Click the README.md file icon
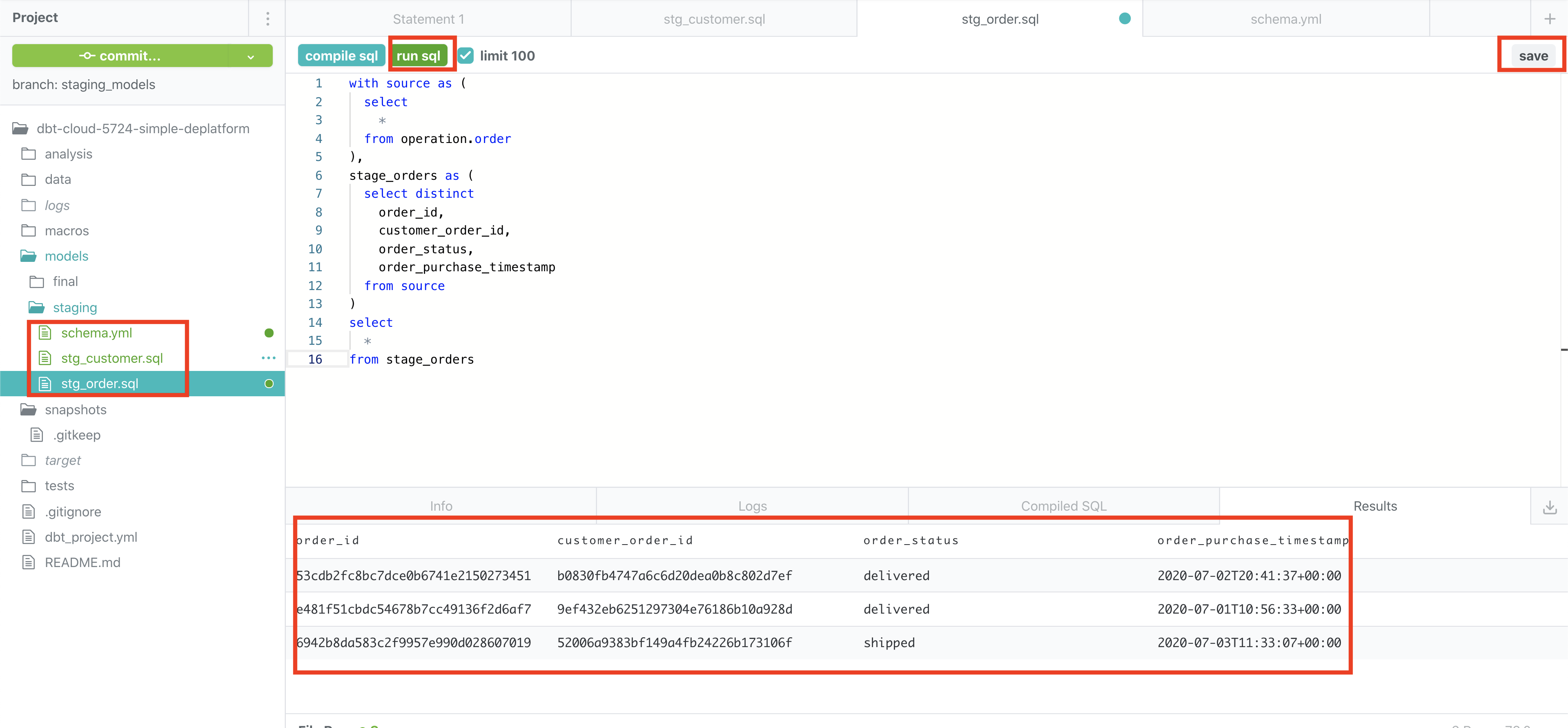1568x728 pixels. pyautogui.click(x=29, y=562)
